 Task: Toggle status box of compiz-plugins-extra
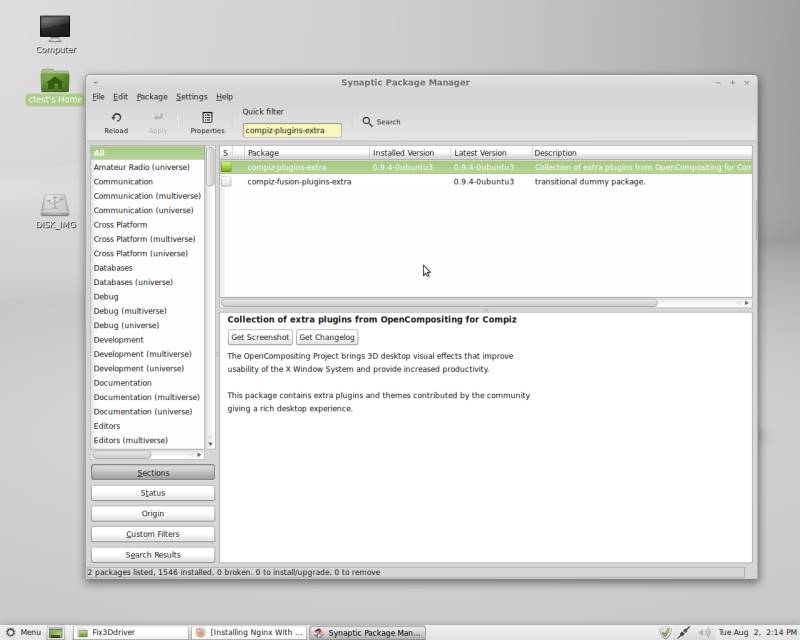click(227, 167)
